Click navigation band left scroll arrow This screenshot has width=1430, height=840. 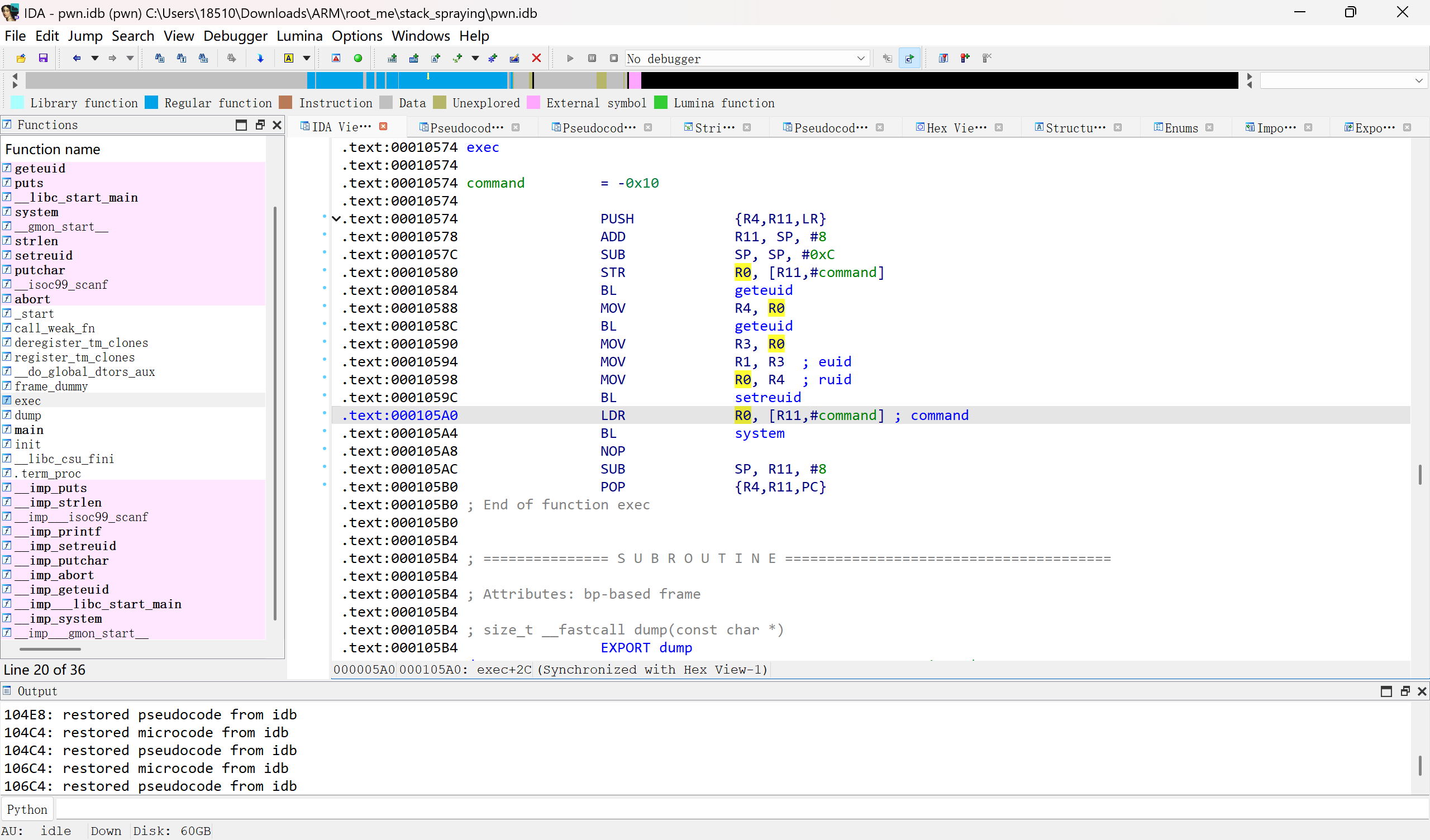15,76
